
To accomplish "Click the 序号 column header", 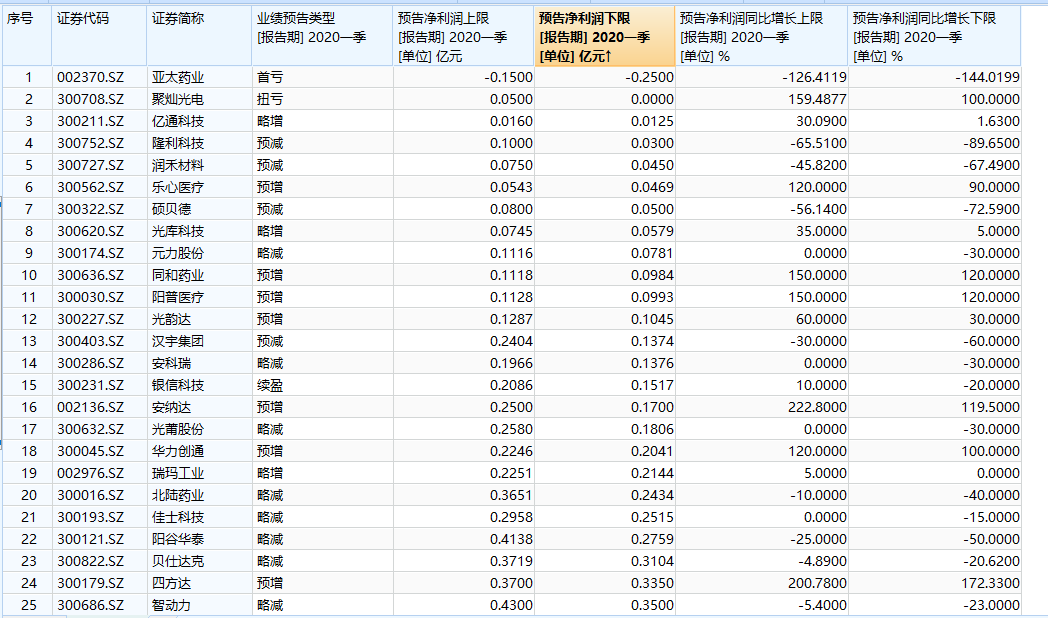I will pyautogui.click(x=27, y=37).
